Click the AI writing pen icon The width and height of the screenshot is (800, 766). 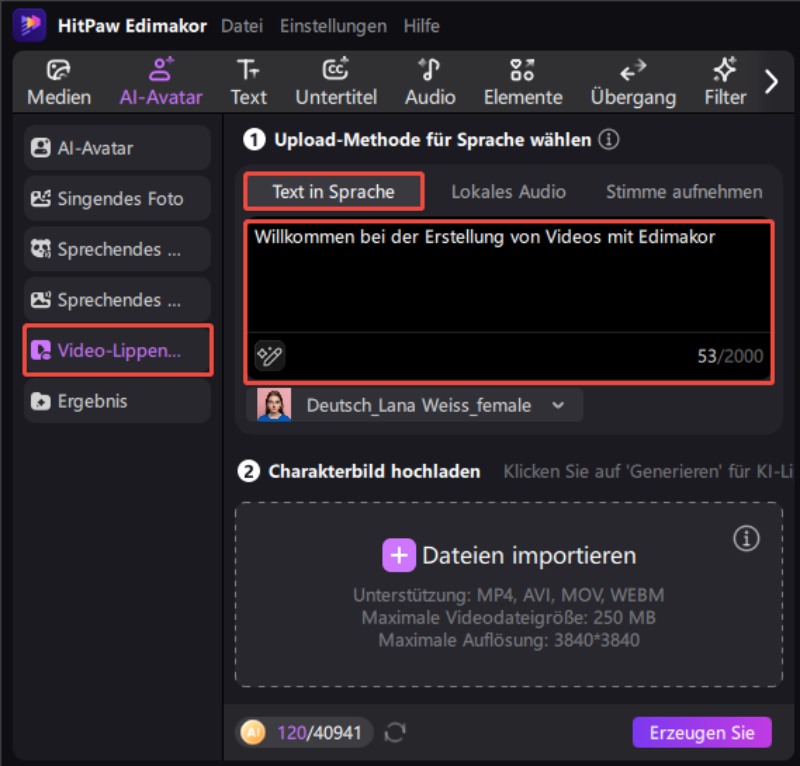[x=269, y=355]
